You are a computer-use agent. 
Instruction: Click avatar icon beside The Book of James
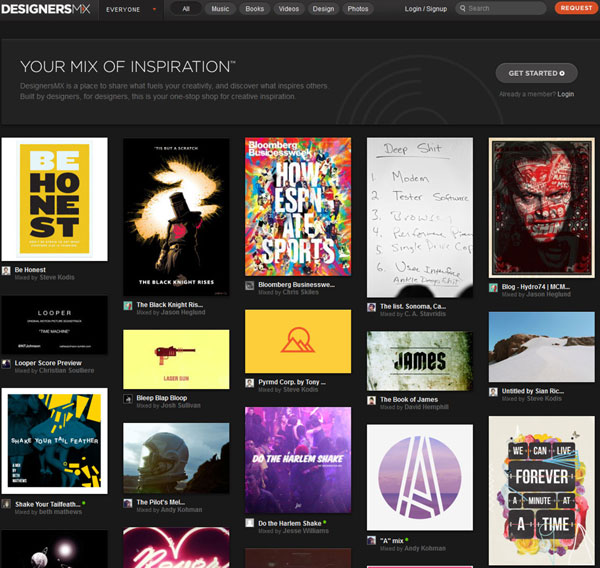[371, 400]
